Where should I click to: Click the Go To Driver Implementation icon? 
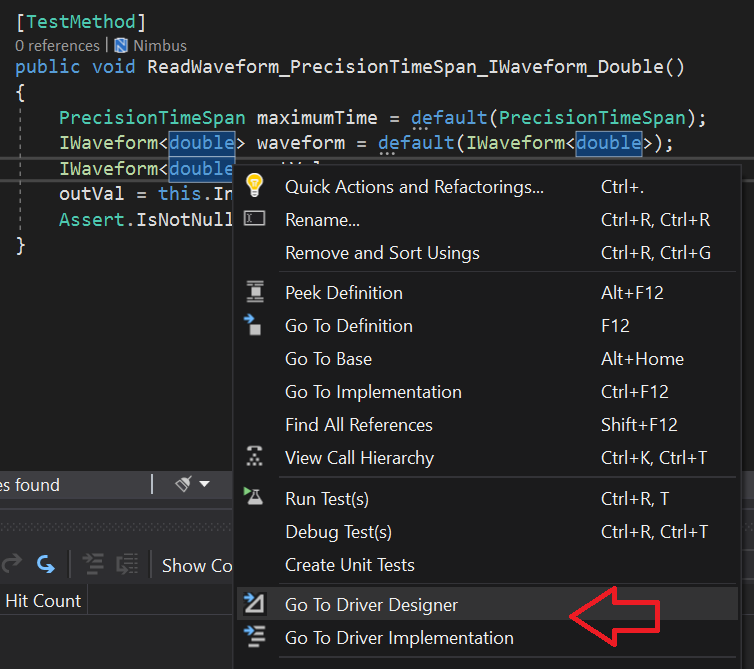(x=254, y=636)
